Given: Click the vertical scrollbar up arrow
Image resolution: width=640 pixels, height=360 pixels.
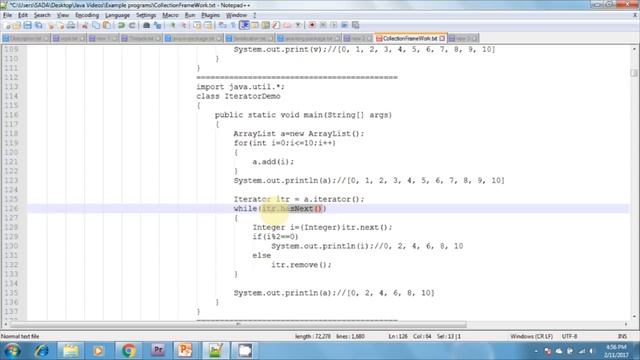Looking at the screenshot, I should point(634,49).
